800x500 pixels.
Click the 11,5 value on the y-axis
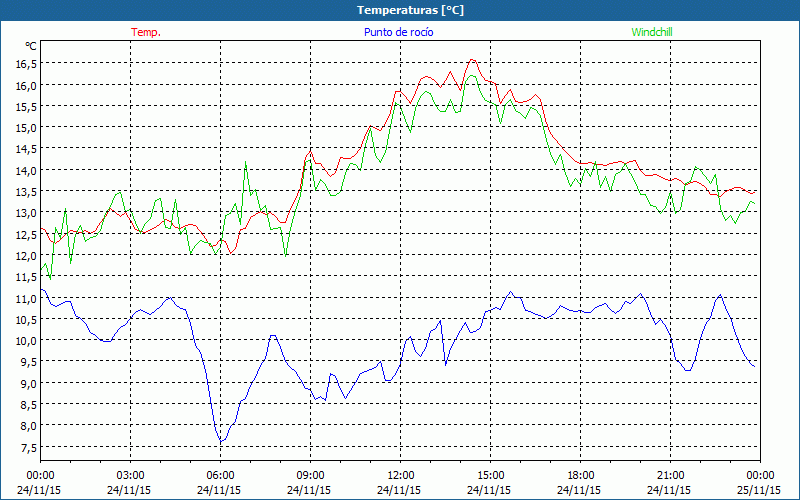(27, 277)
